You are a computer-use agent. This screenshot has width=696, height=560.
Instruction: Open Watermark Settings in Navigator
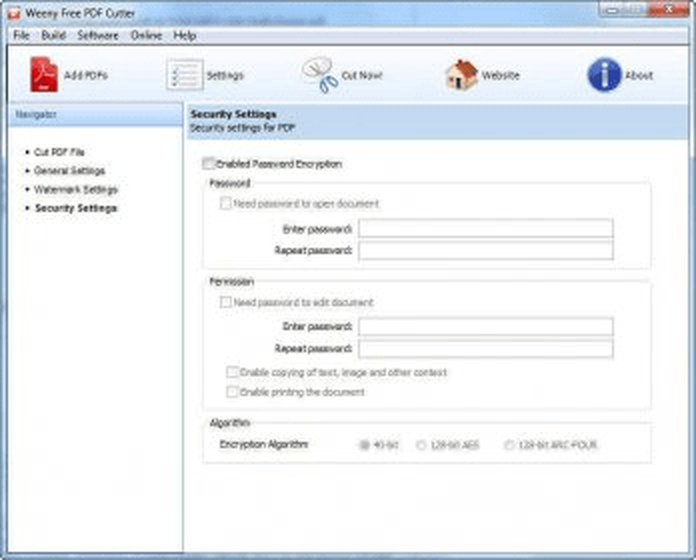pyautogui.click(x=76, y=190)
